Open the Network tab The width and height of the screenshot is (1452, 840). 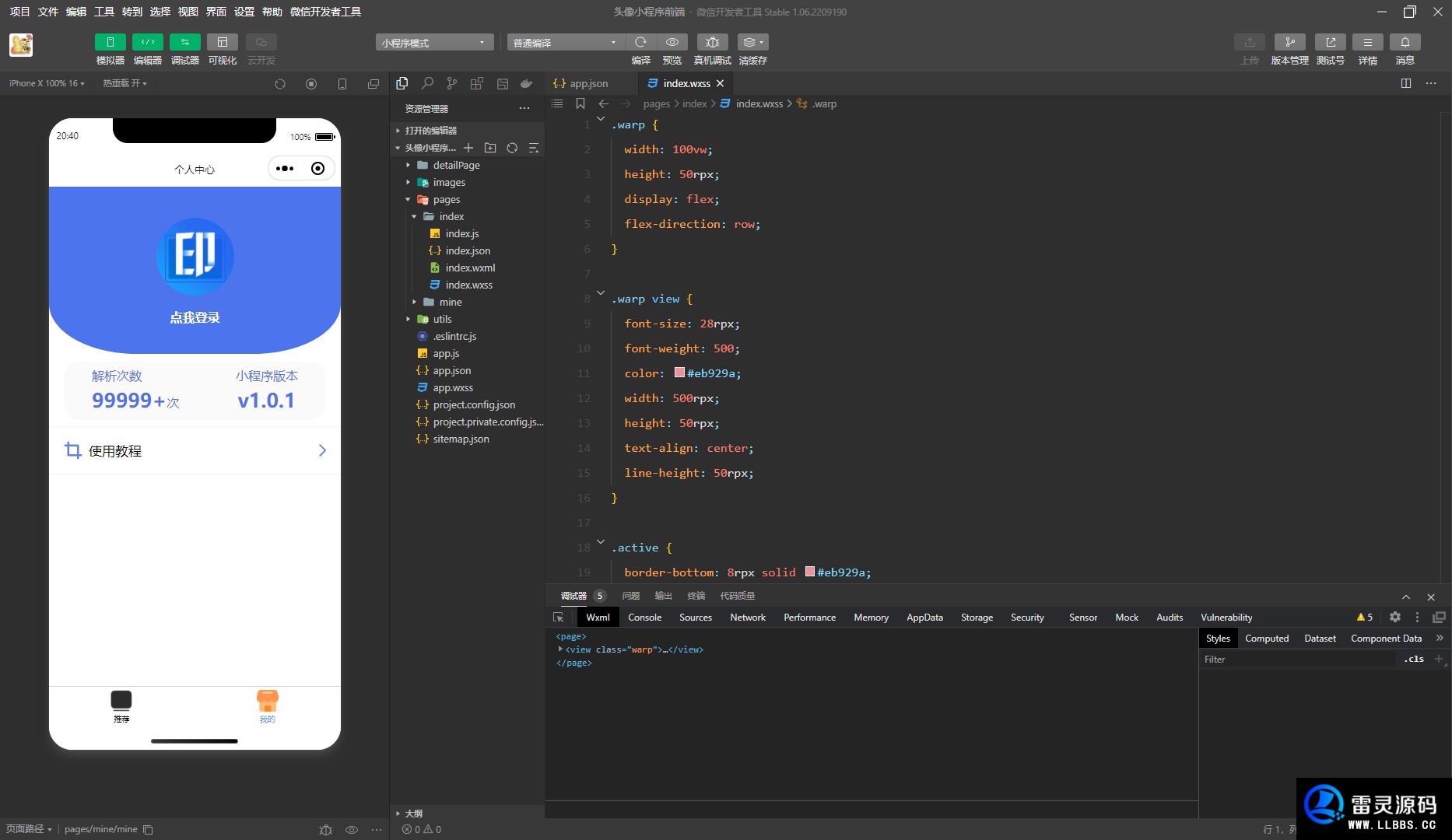pos(748,617)
